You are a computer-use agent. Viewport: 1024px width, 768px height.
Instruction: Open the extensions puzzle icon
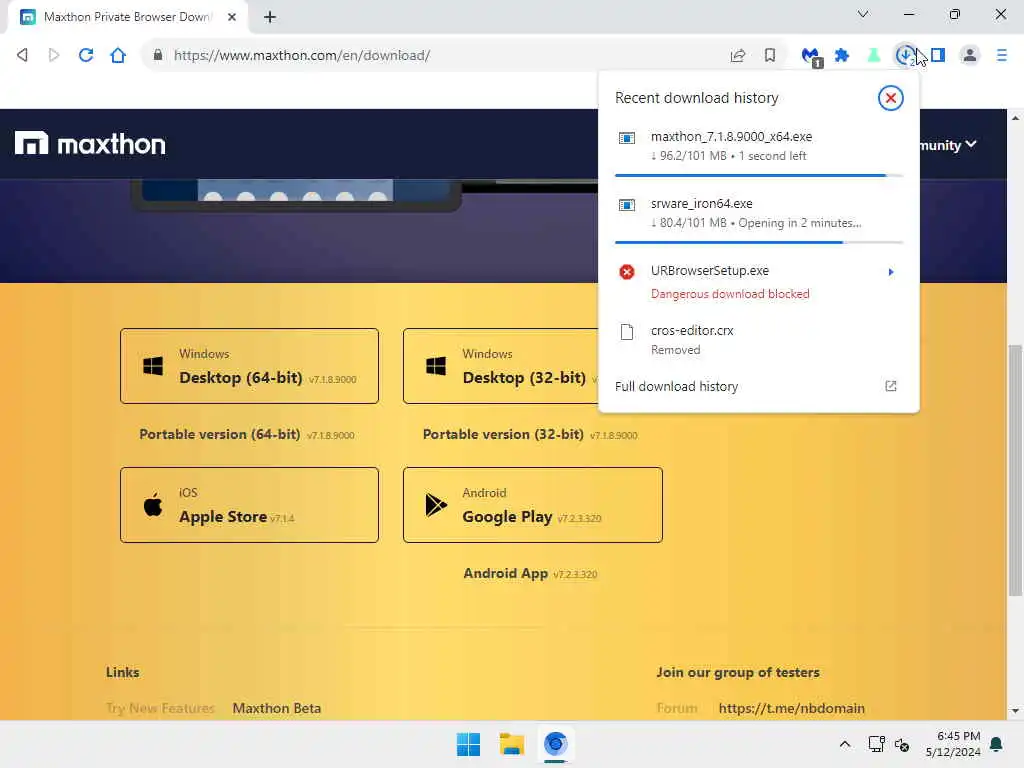[x=842, y=56]
